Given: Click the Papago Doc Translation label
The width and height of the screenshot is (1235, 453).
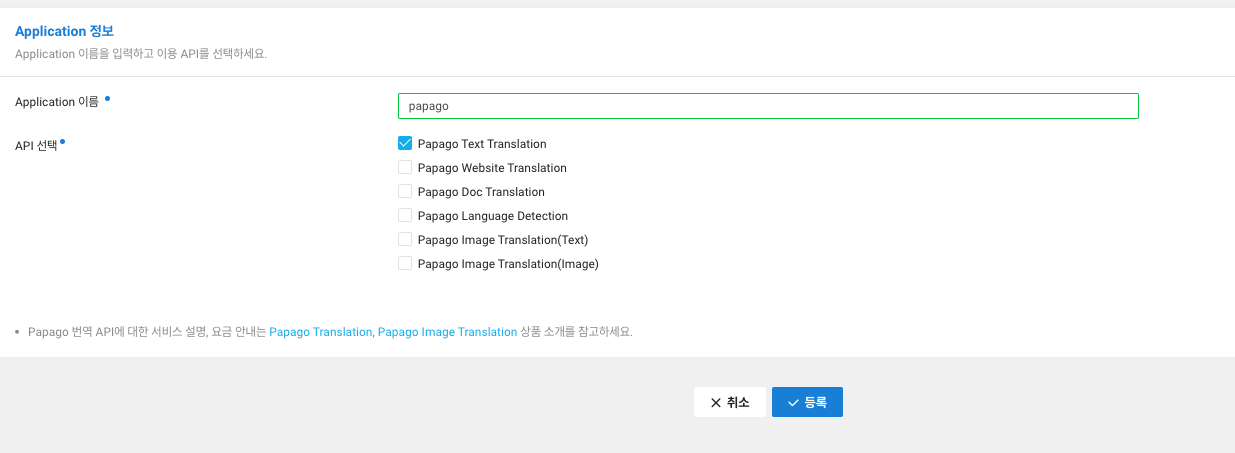Looking at the screenshot, I should (481, 192).
